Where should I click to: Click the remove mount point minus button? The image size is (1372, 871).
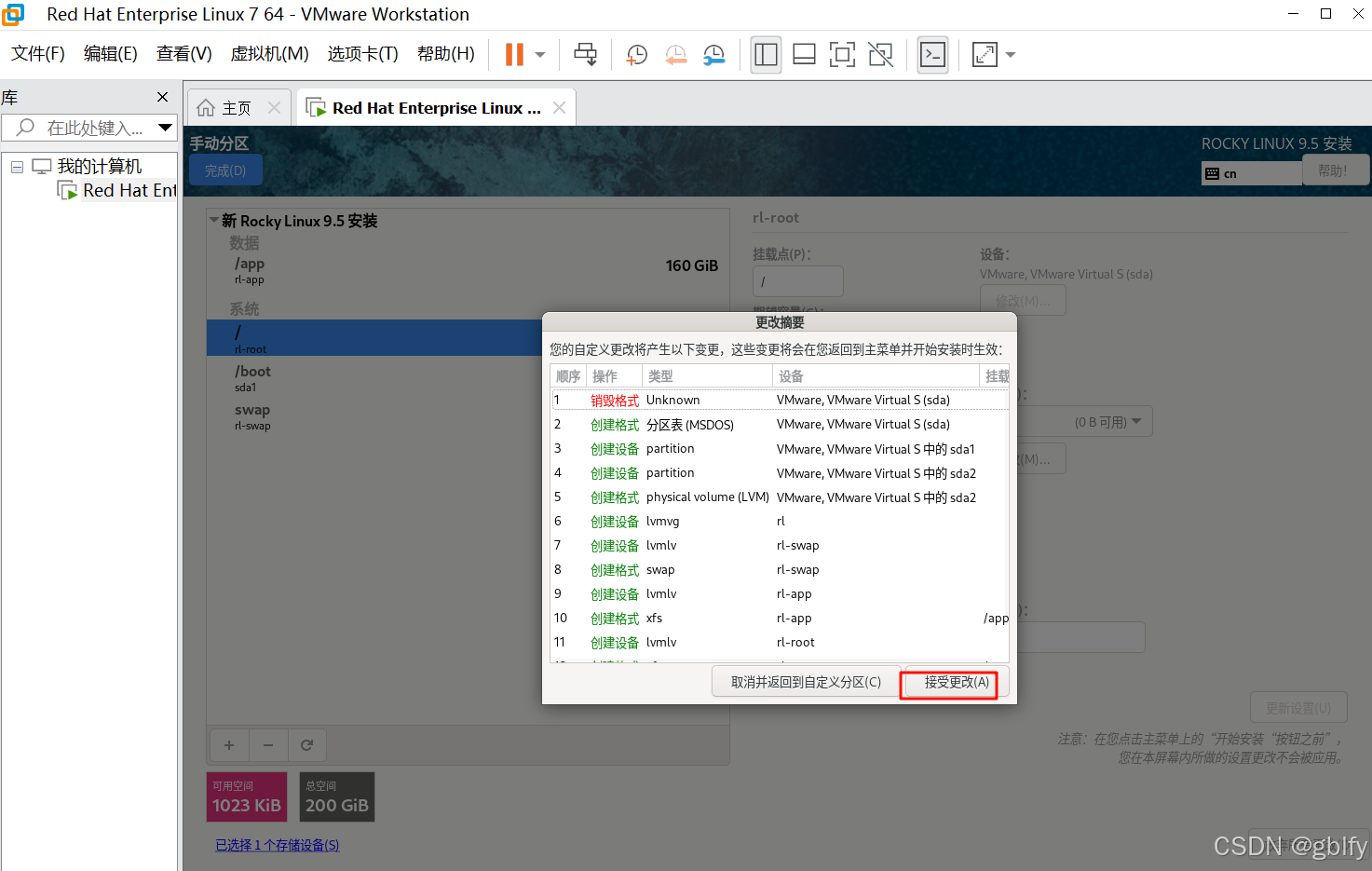click(x=268, y=745)
